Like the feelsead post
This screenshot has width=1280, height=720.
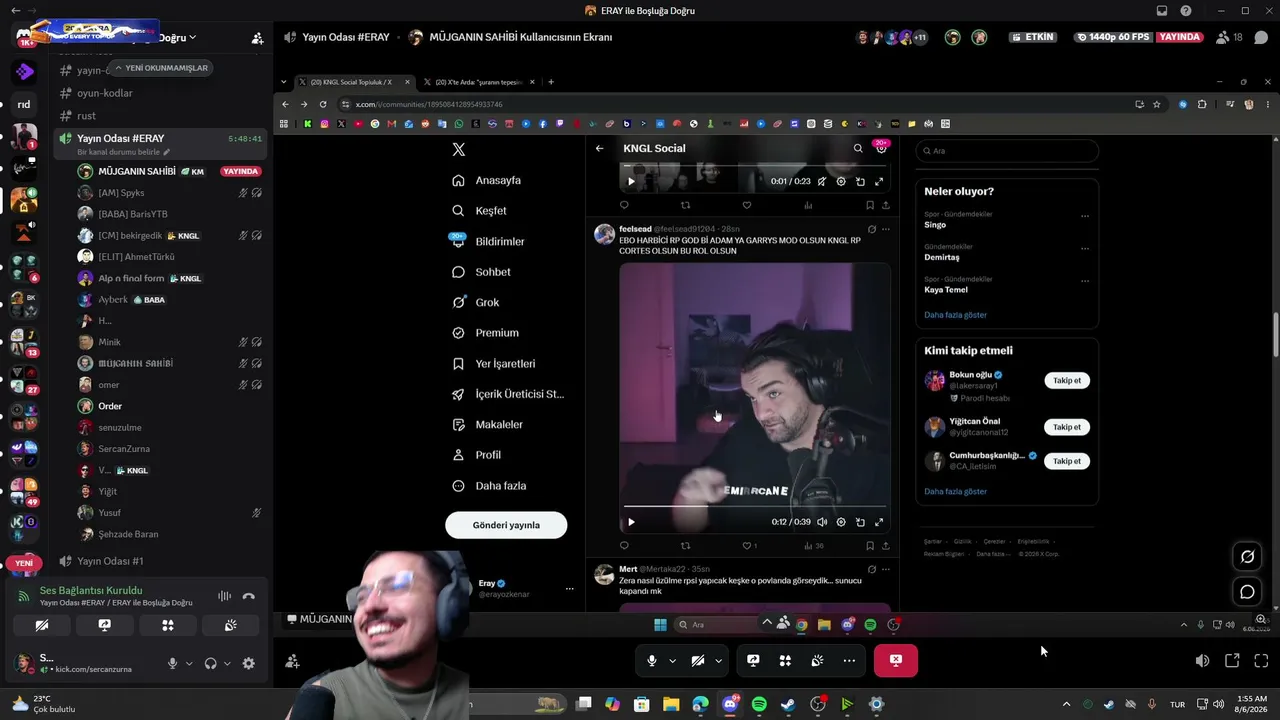click(749, 546)
